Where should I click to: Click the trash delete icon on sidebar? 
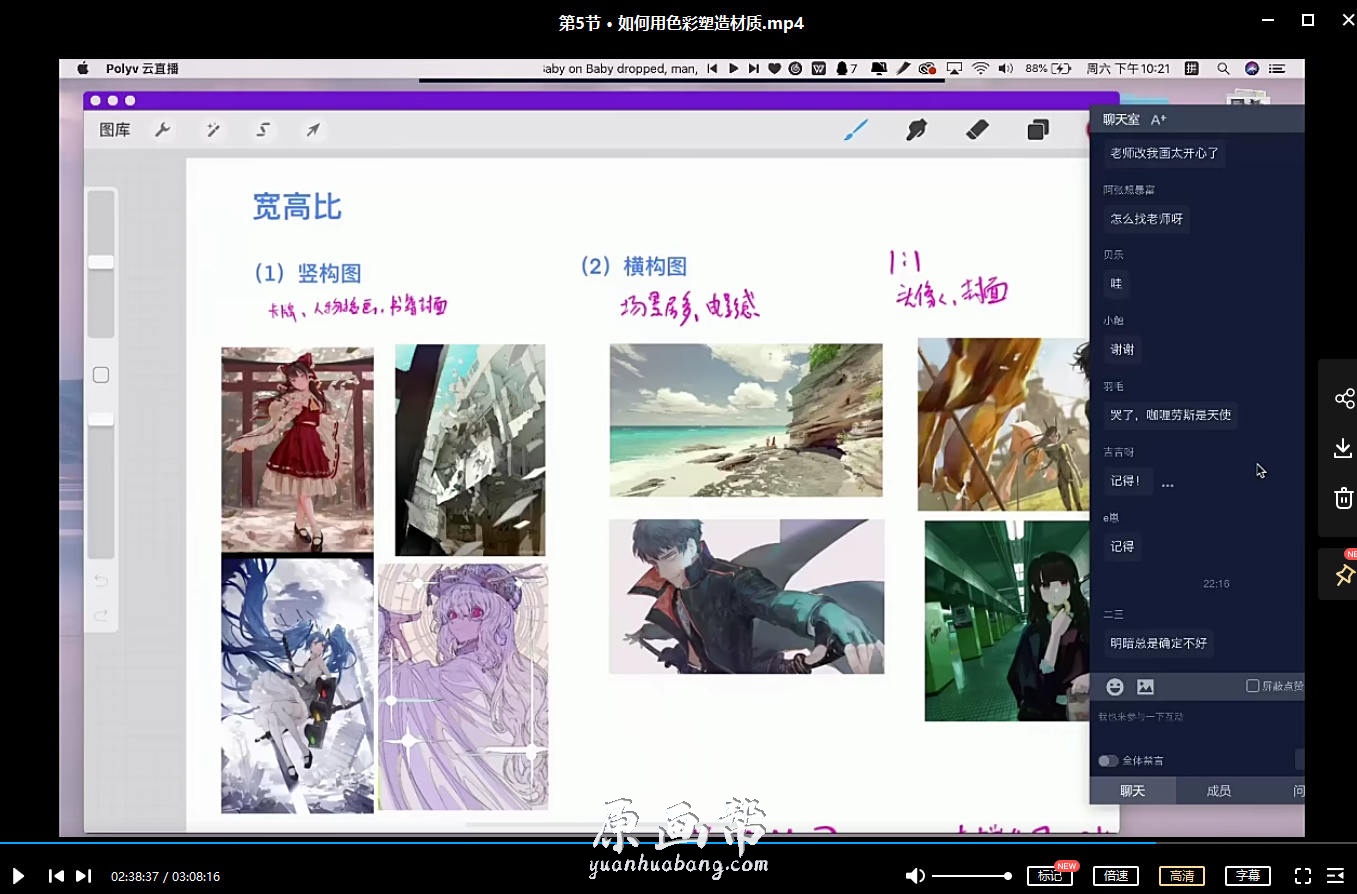[1343, 498]
